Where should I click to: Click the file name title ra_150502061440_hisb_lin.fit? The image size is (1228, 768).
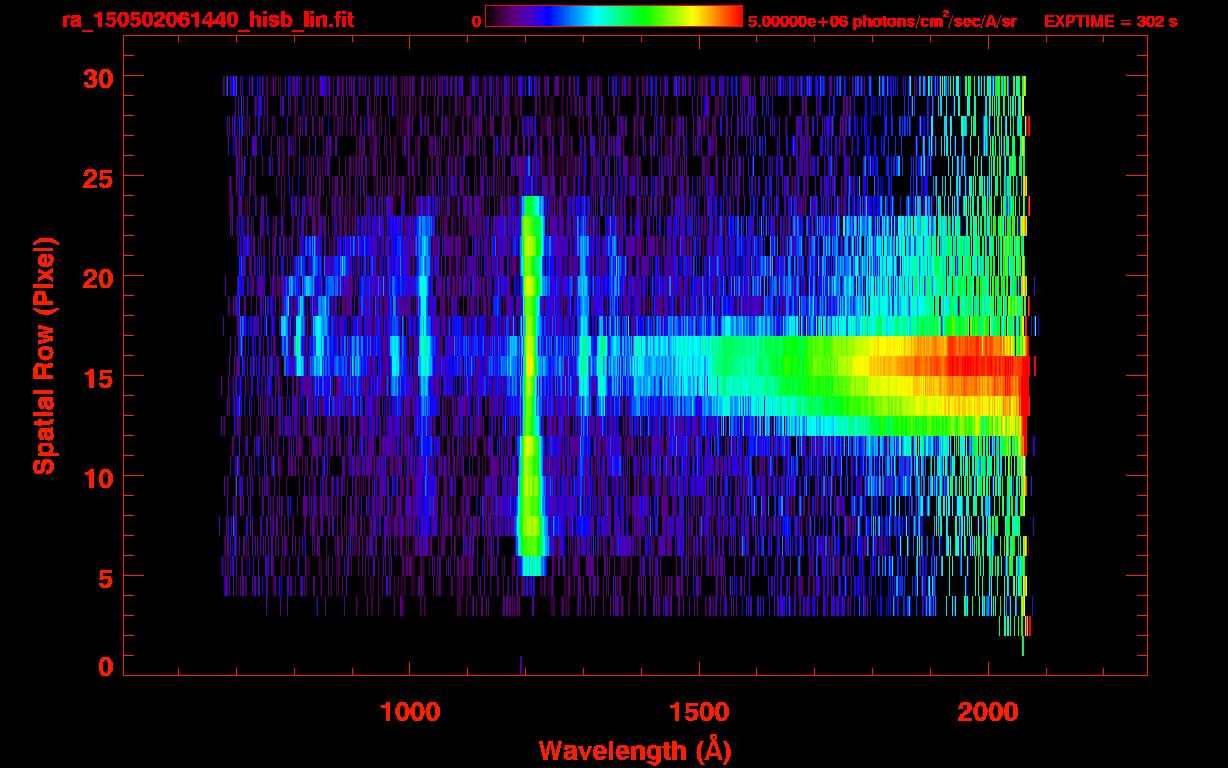[x=207, y=20]
